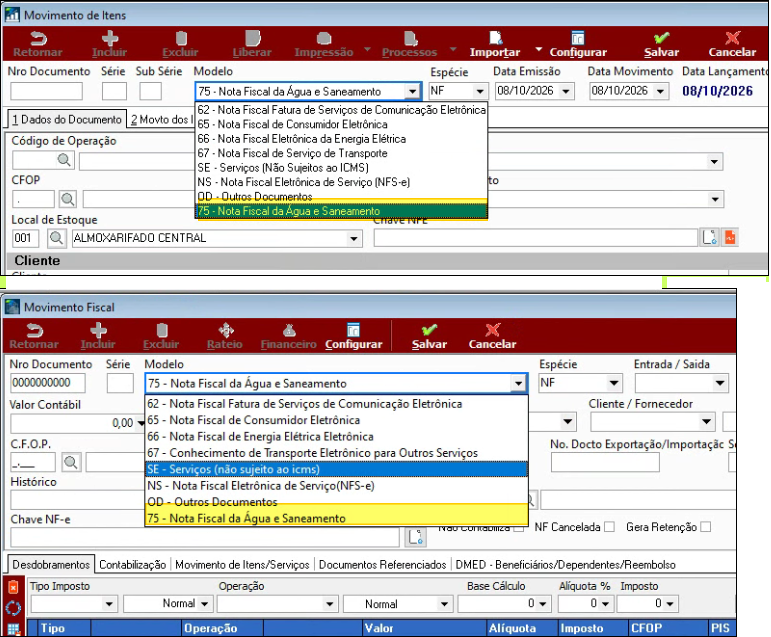Click Nro Documento field in Movimento de Itens
Image resolution: width=771 pixels, height=637 pixels.
(x=46, y=91)
